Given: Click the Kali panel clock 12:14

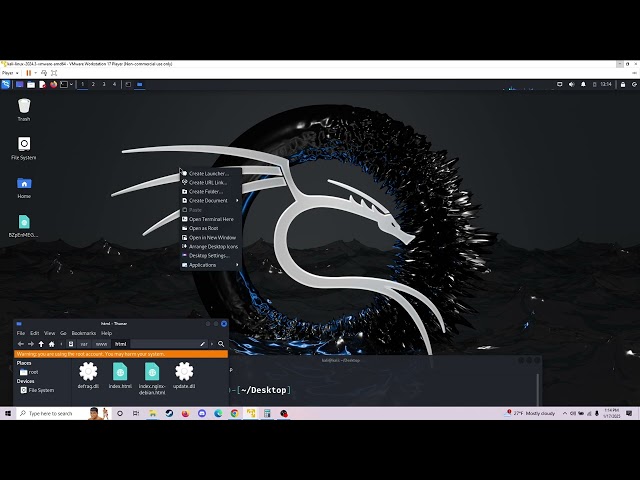Looking at the screenshot, I should point(606,84).
